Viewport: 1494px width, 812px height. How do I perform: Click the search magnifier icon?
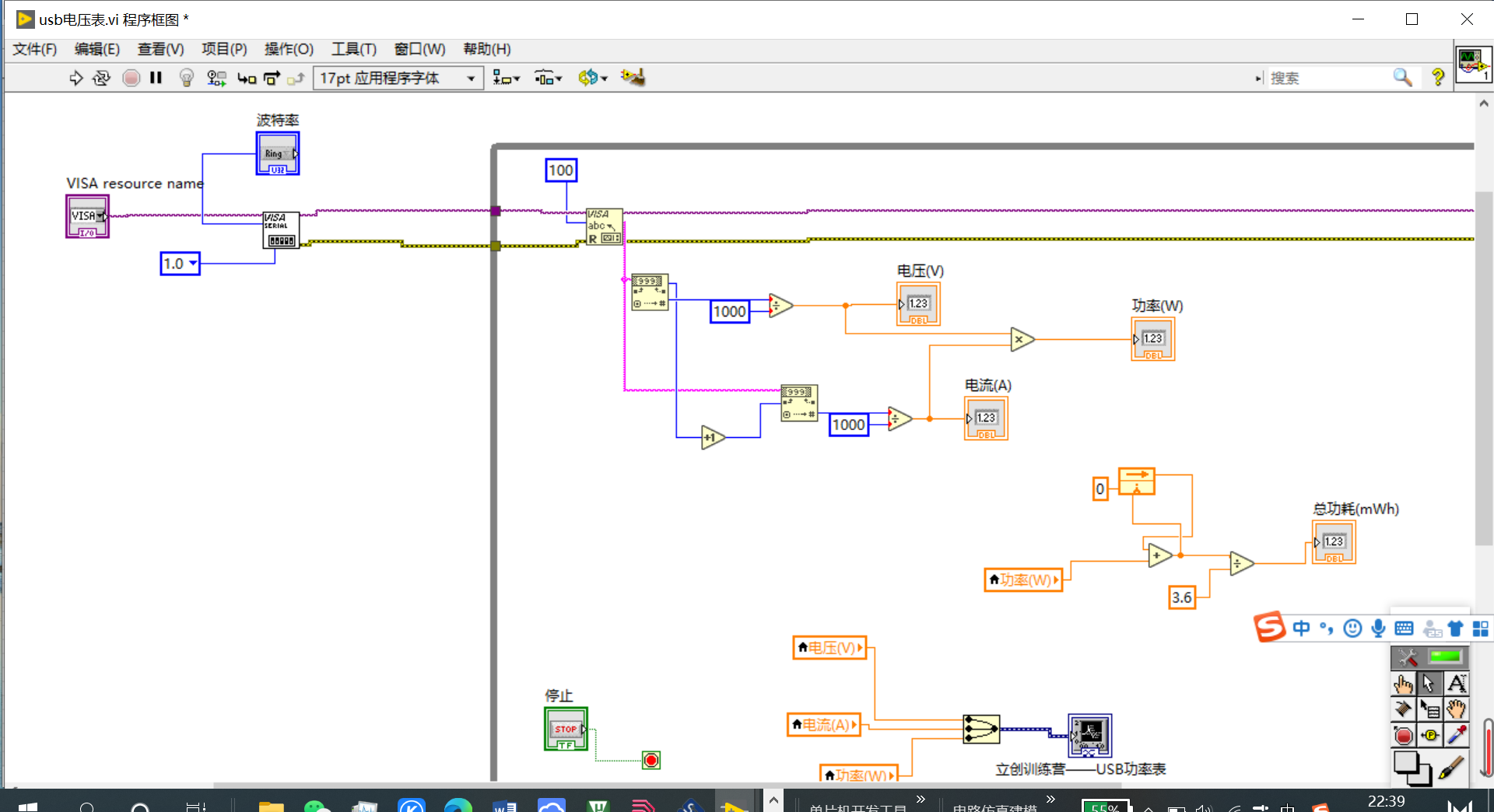coord(1402,77)
